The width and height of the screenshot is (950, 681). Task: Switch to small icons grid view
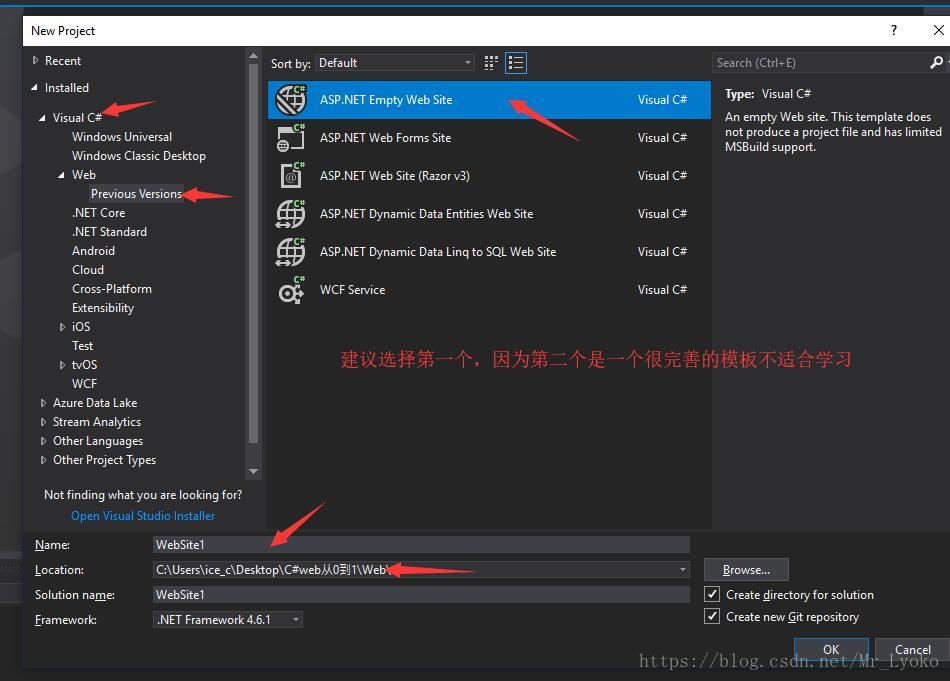coord(491,63)
